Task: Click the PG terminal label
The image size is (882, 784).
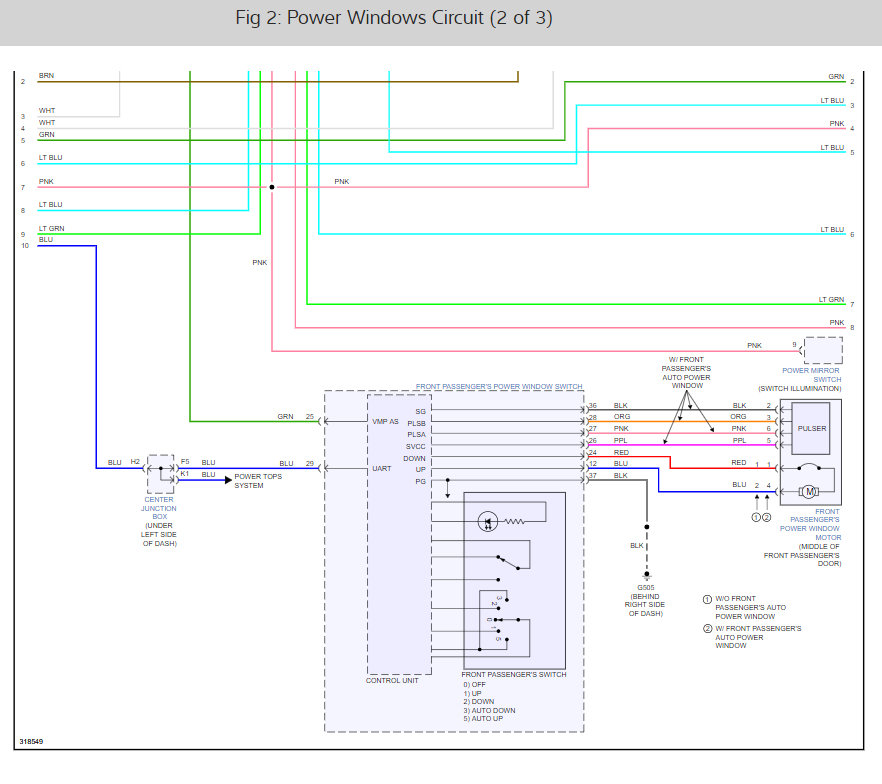Action: pos(420,481)
